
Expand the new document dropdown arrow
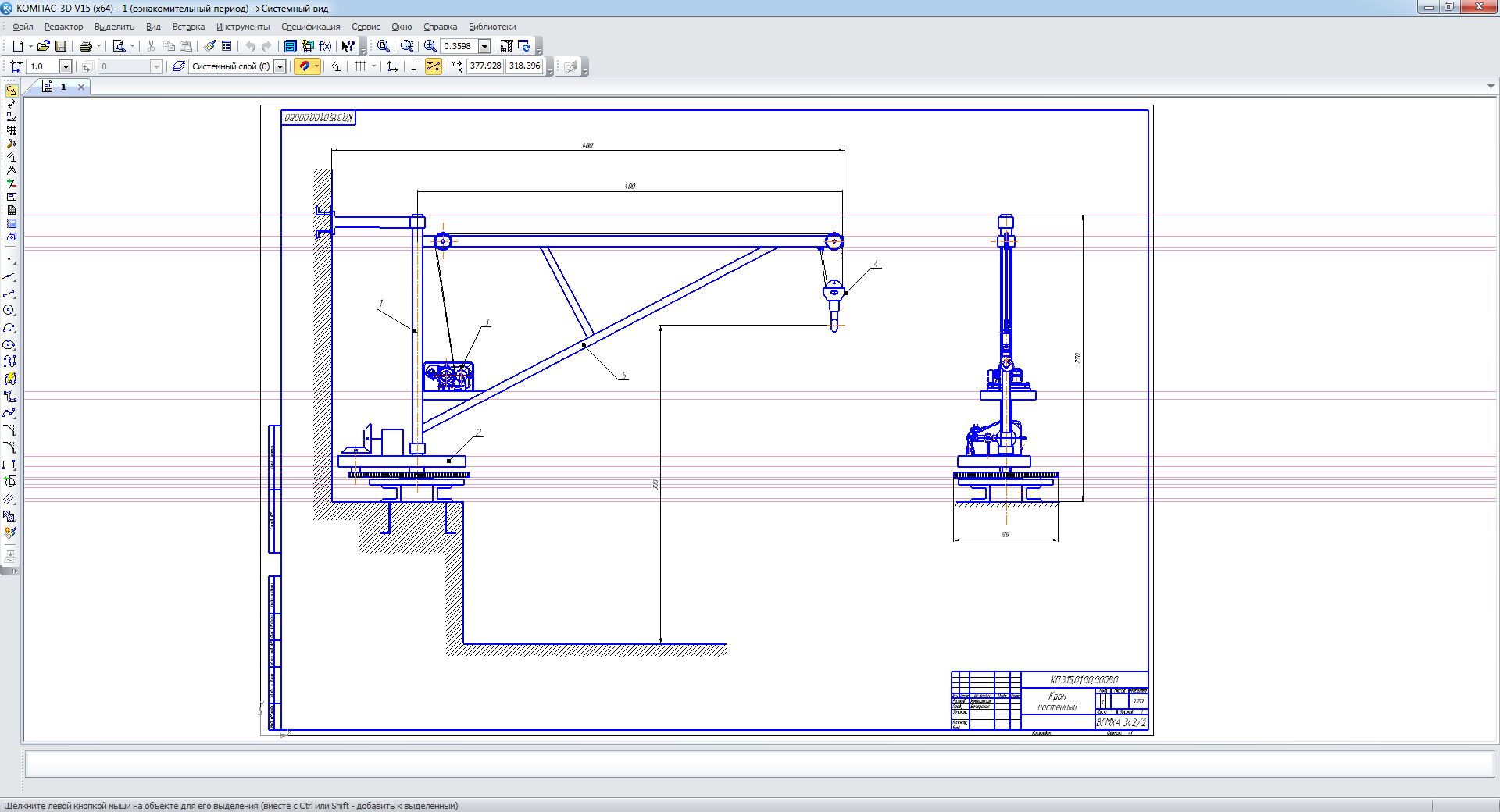tap(30, 46)
